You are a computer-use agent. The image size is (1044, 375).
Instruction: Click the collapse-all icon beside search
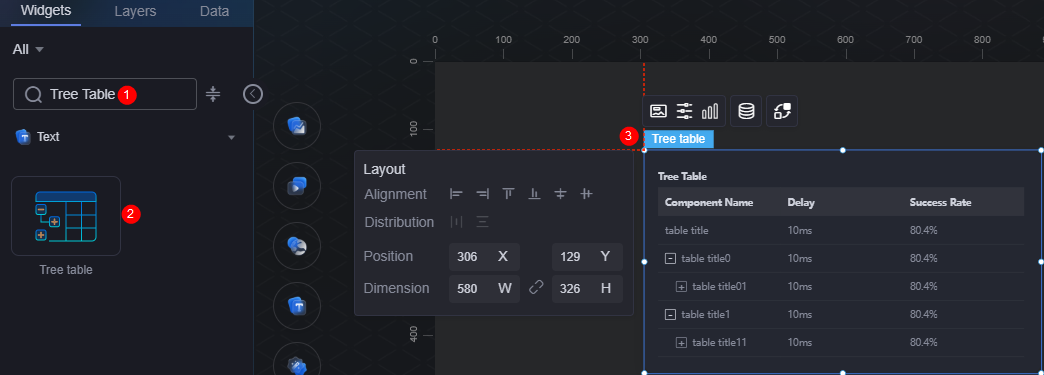pyautogui.click(x=212, y=94)
